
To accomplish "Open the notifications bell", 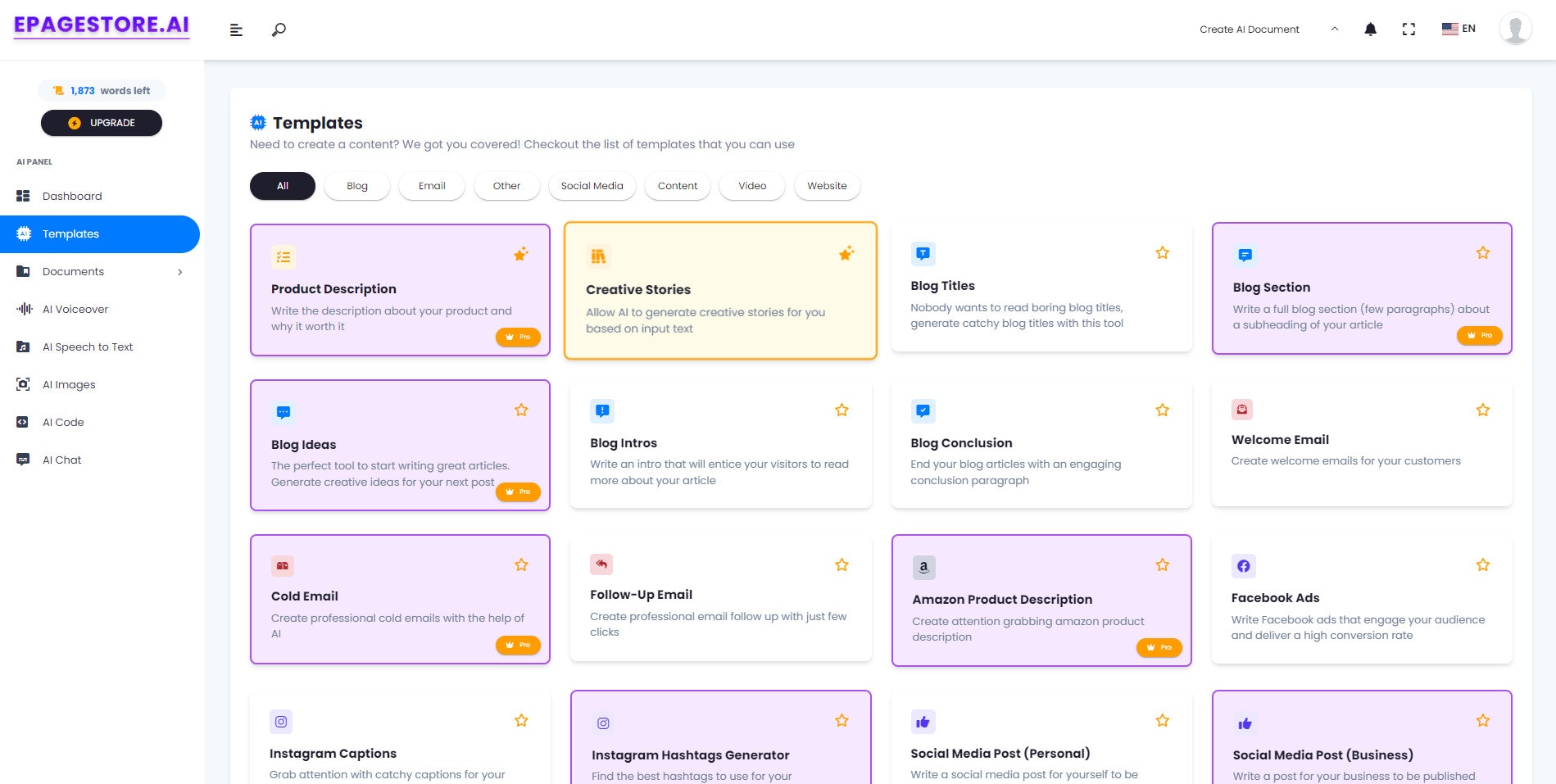I will click(x=1370, y=29).
